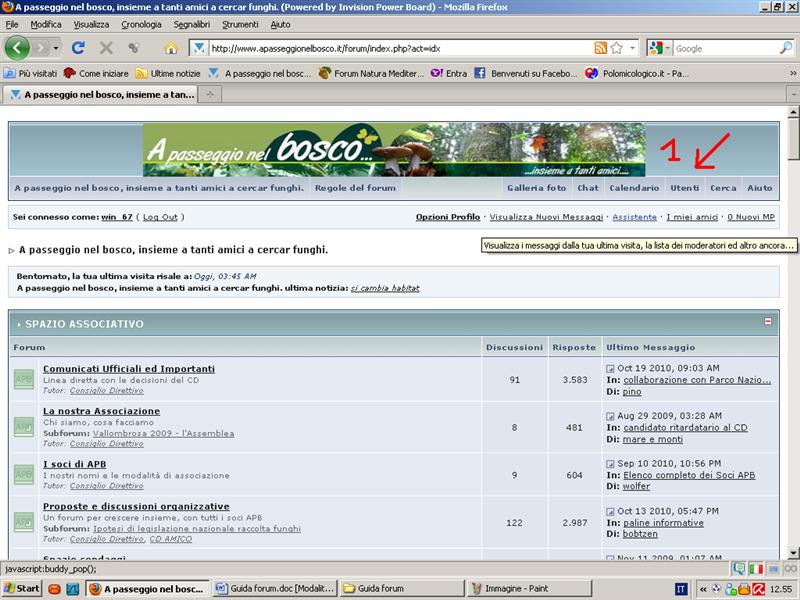Click the Log Out link
800x600 pixels.
tap(160, 217)
